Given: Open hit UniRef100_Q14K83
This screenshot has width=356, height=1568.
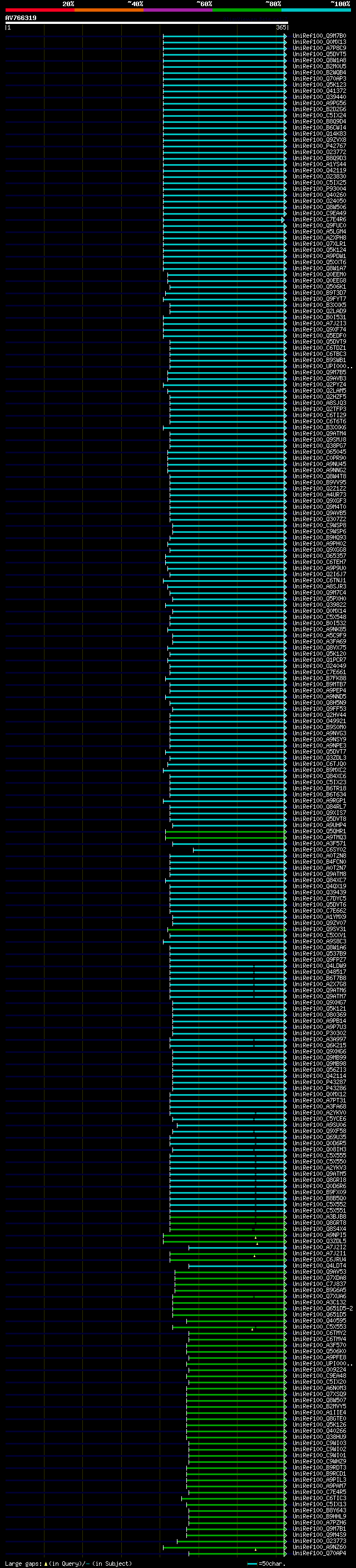Looking at the screenshot, I should click(319, 134).
